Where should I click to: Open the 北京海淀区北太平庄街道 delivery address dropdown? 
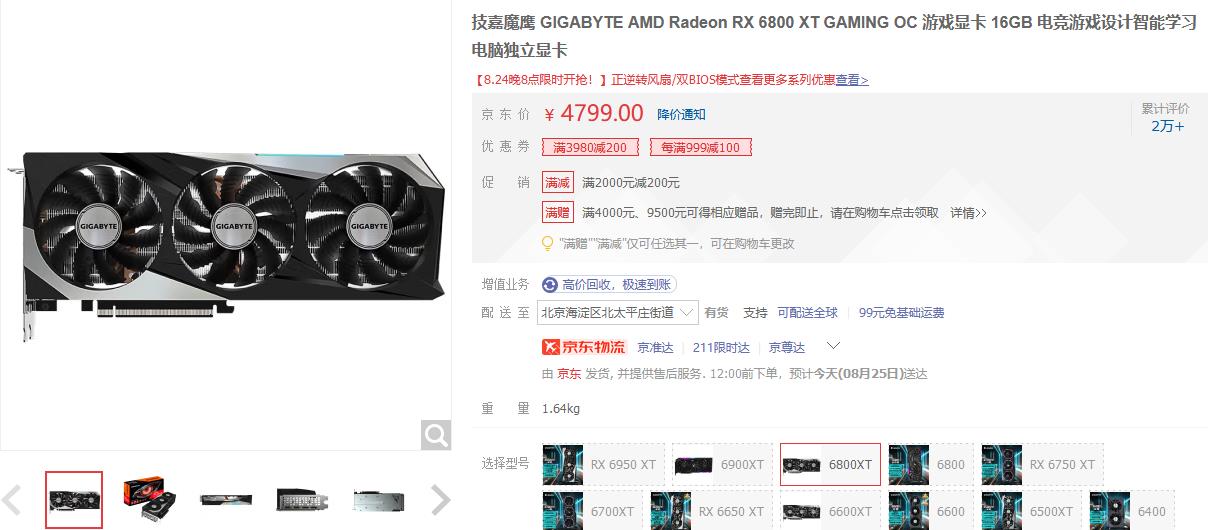[618, 312]
